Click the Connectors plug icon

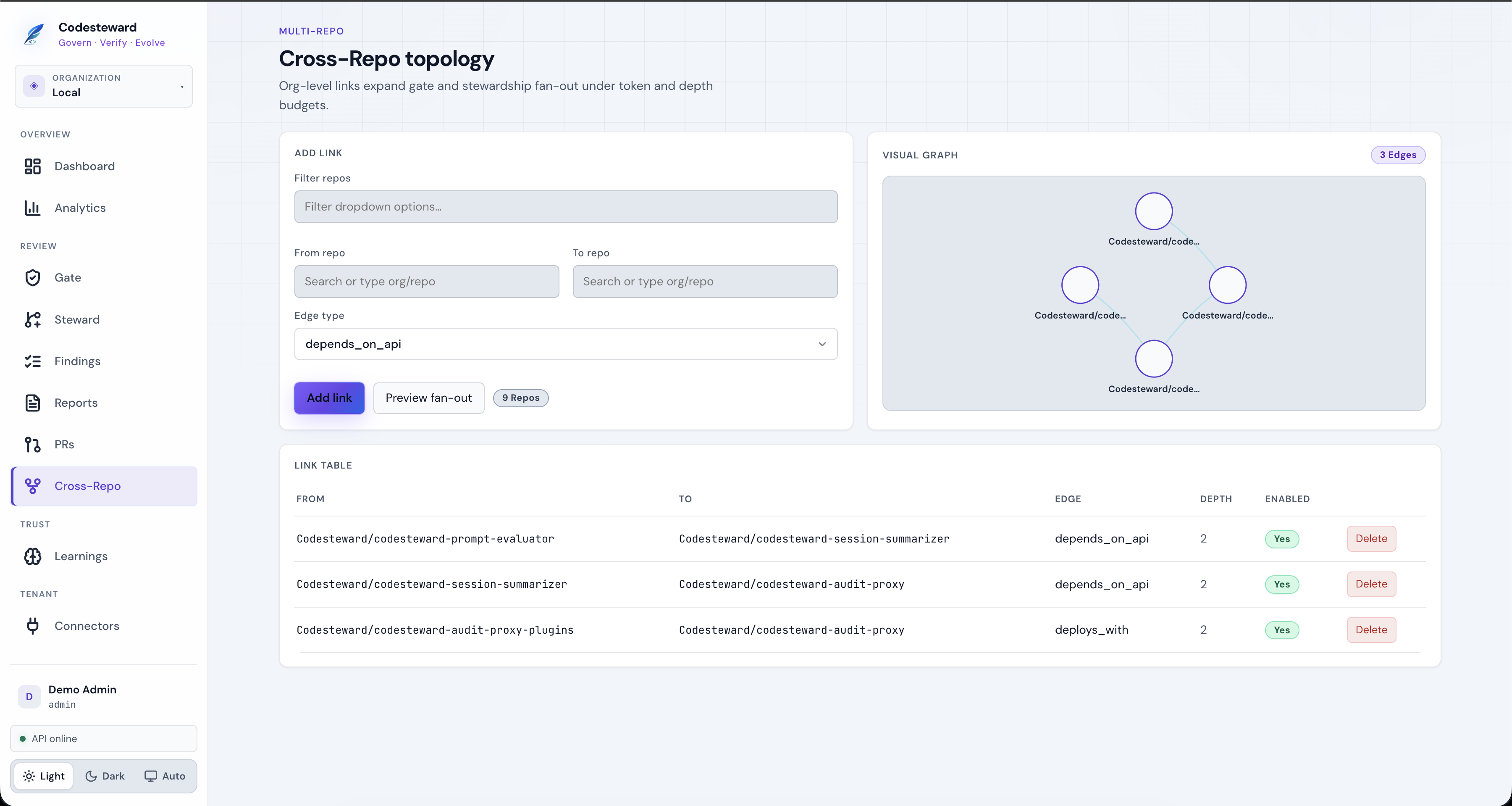click(x=32, y=626)
